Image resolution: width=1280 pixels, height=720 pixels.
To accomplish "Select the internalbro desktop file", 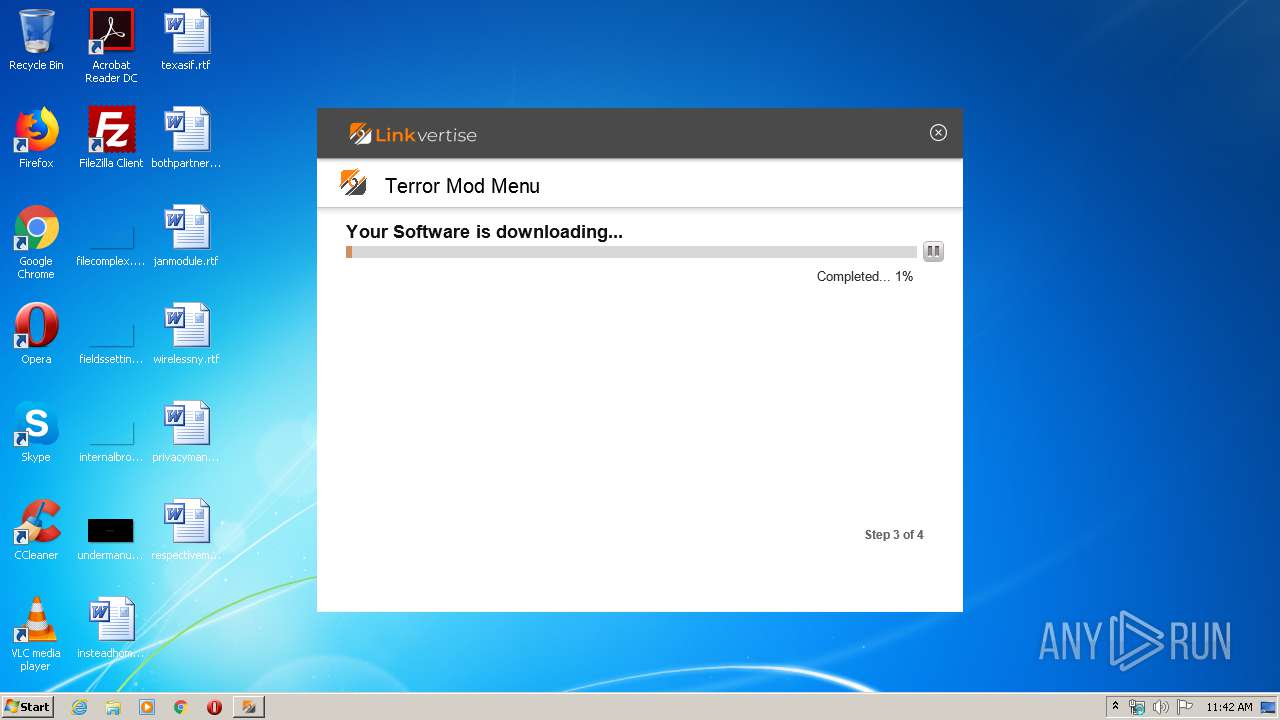I will pyautogui.click(x=111, y=439).
